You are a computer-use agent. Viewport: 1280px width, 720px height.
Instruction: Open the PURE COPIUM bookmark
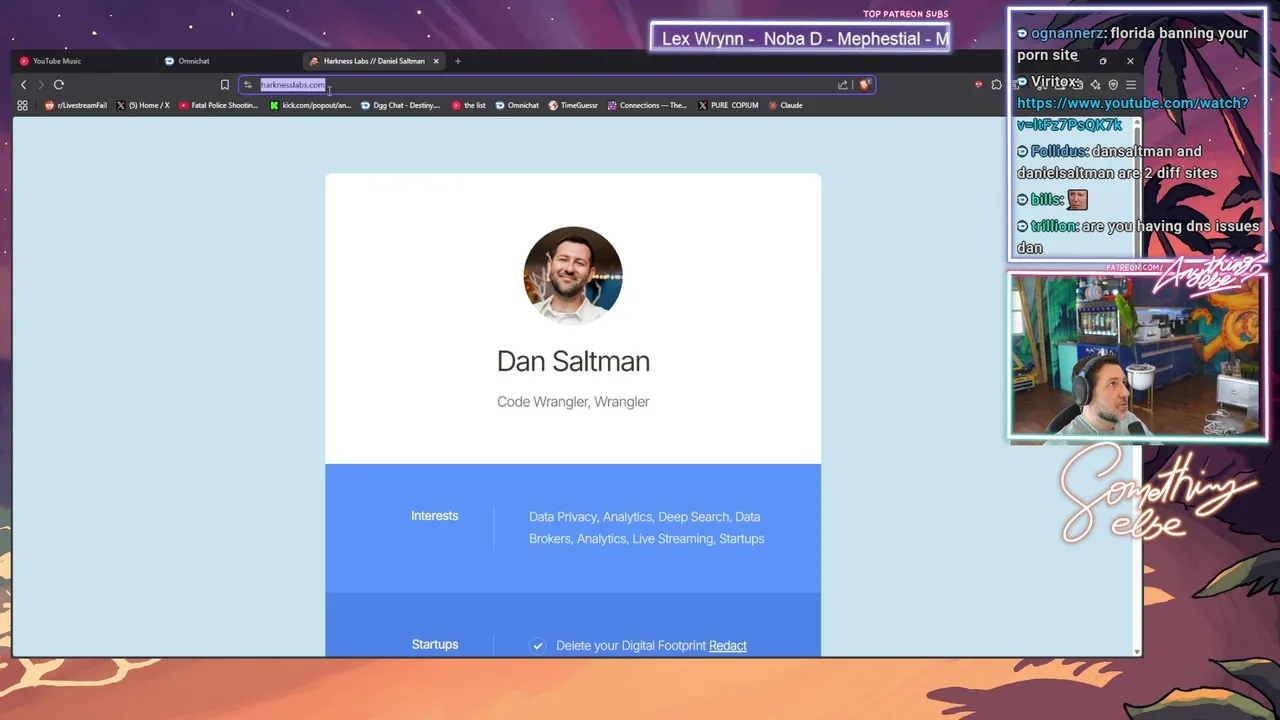(x=728, y=105)
